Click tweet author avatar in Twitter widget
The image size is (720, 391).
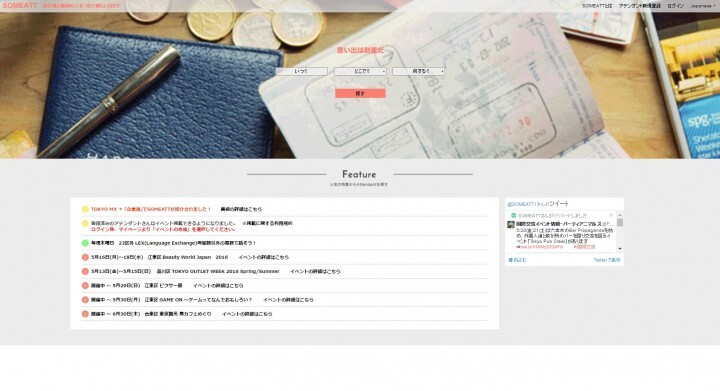click(x=511, y=224)
